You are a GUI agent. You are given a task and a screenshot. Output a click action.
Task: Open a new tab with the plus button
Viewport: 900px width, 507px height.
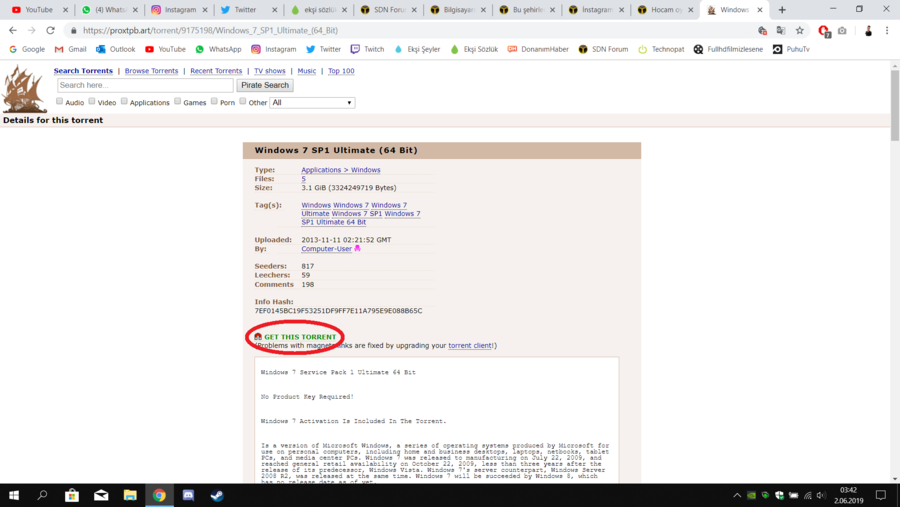782,10
